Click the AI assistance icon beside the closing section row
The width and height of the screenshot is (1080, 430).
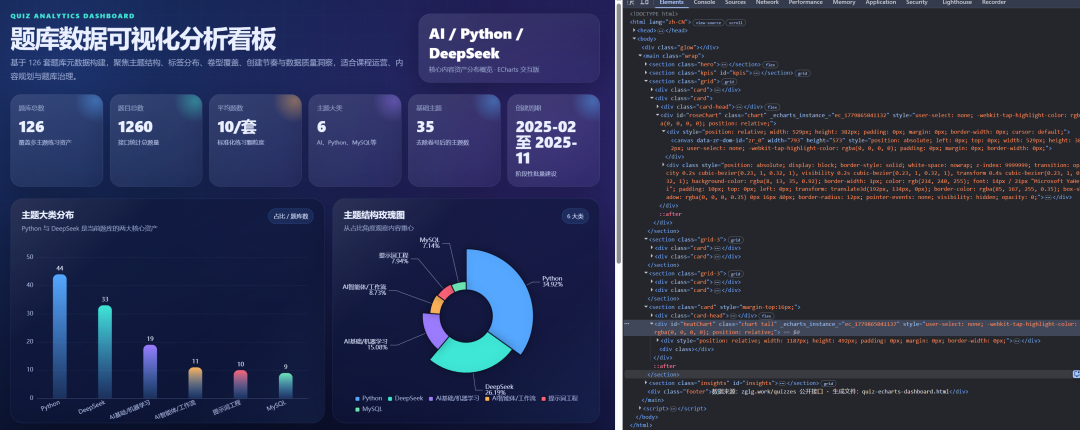[1076, 374]
